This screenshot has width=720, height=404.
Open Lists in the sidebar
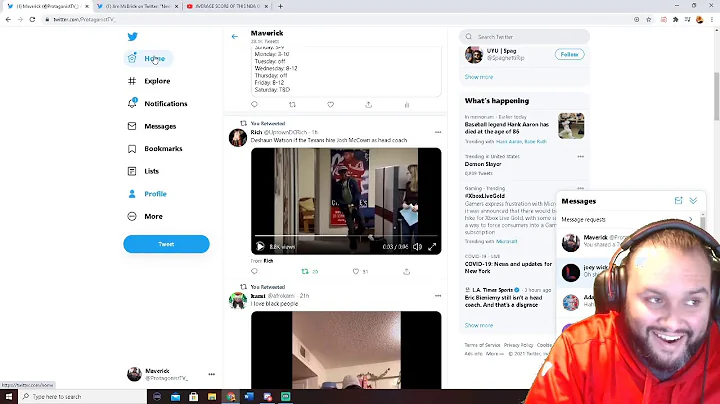coord(143,171)
